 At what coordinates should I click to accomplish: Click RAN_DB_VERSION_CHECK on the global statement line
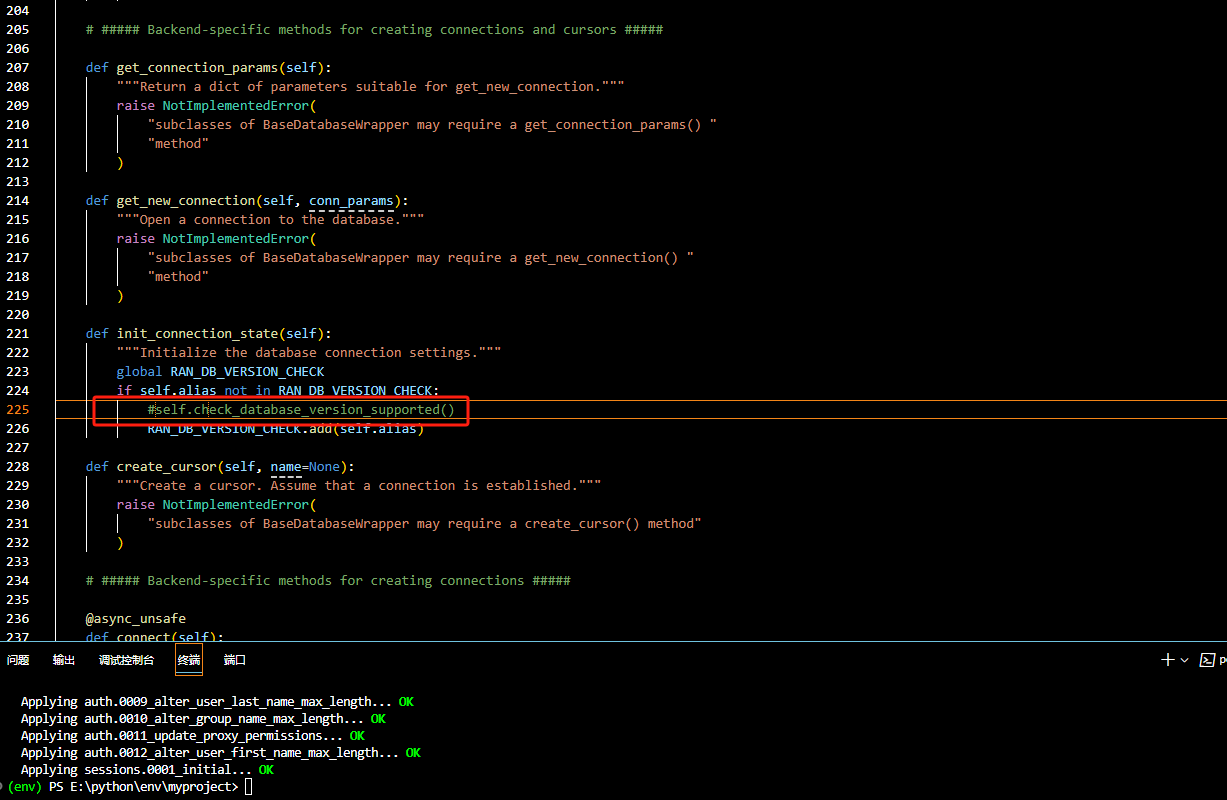click(247, 372)
